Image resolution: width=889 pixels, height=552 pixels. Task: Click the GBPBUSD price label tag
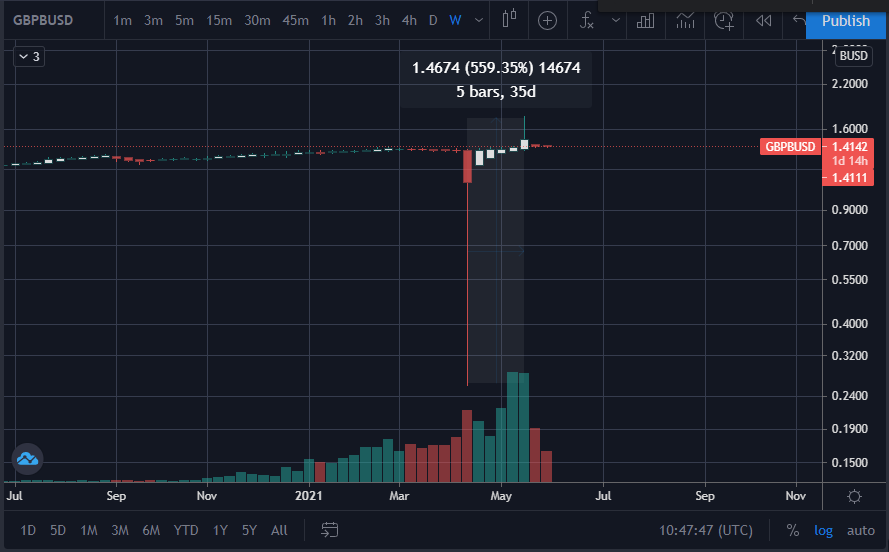pyautogui.click(x=790, y=147)
